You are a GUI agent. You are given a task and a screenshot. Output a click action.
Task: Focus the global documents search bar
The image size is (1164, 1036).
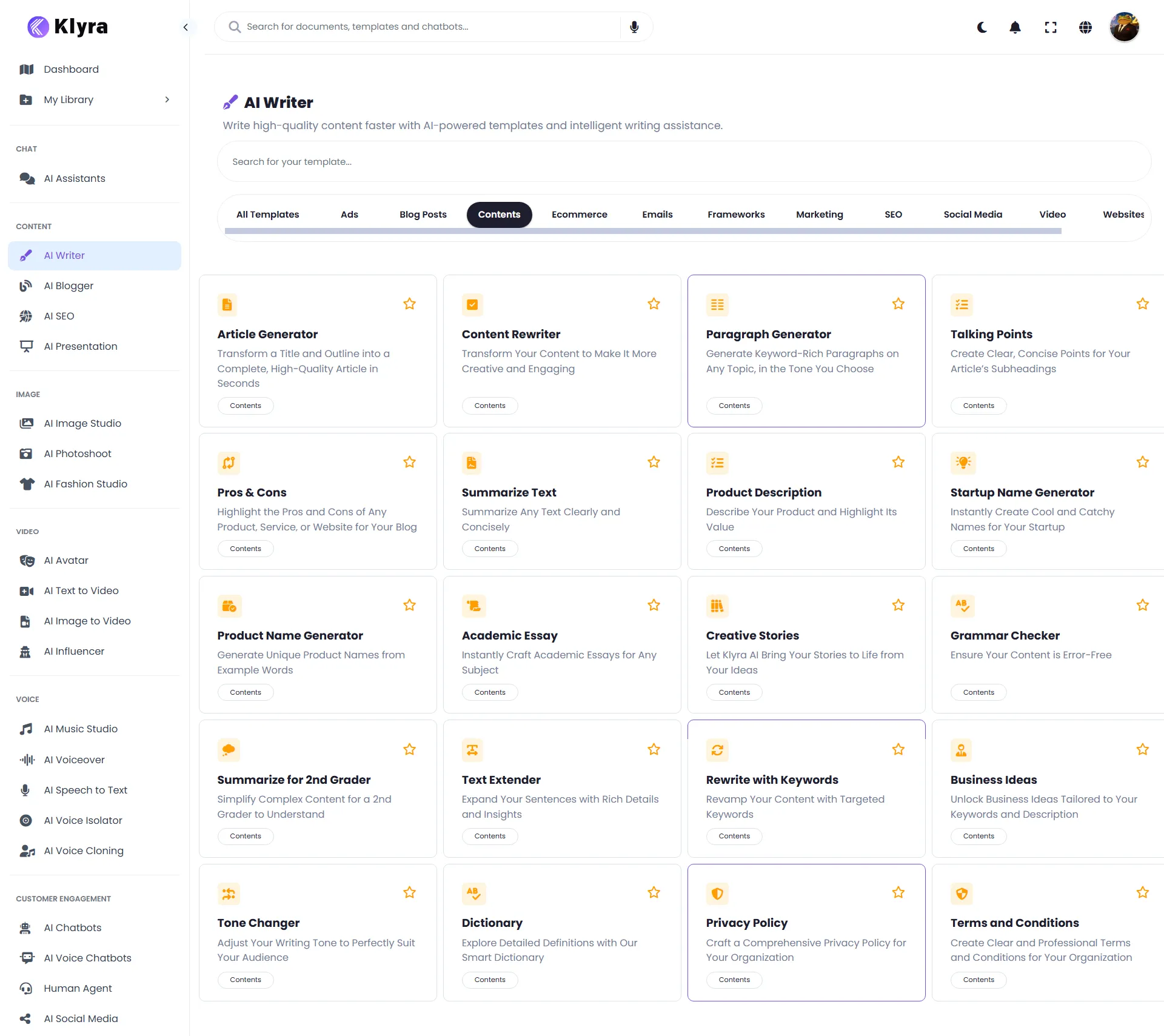point(418,27)
